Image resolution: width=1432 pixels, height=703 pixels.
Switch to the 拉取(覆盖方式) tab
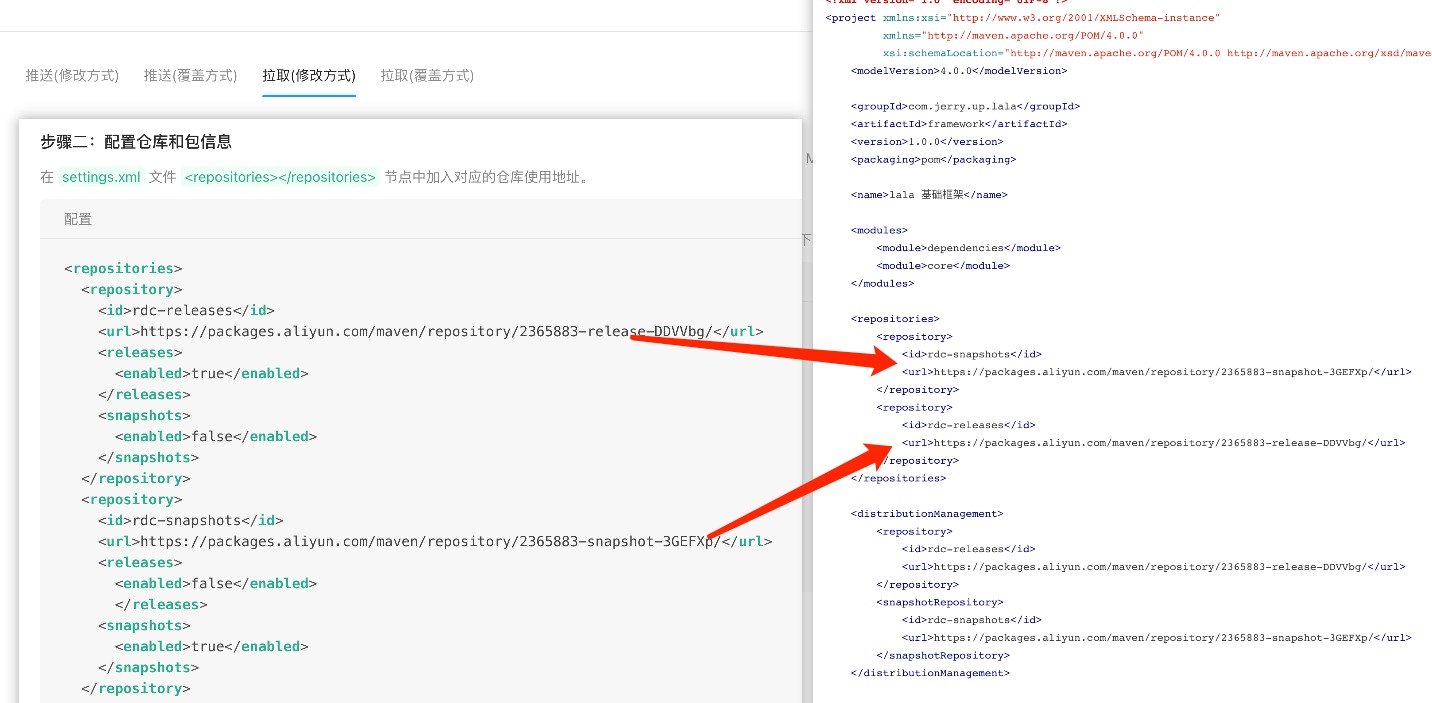tap(427, 75)
